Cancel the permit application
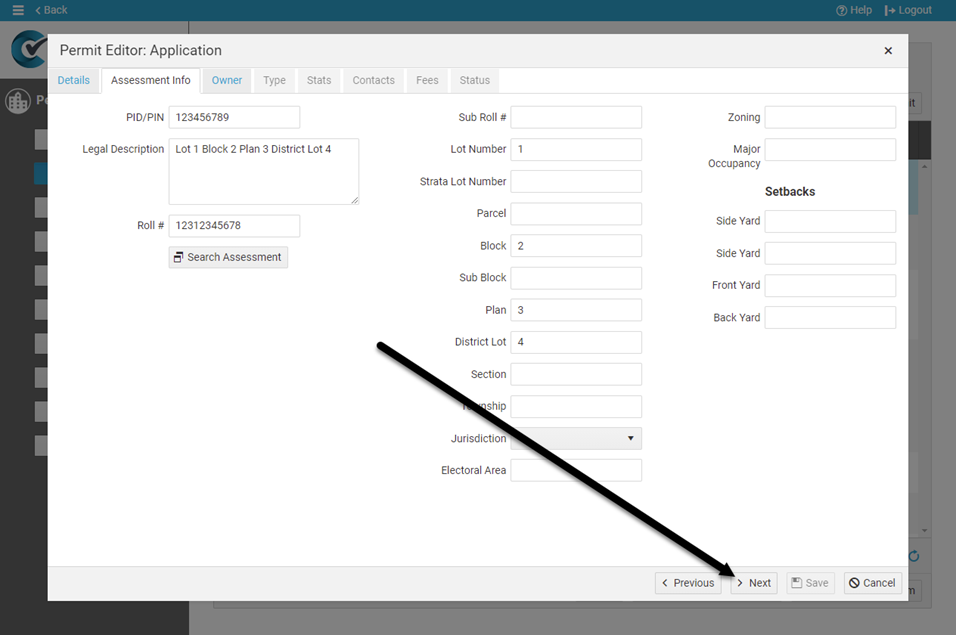Screen dimensions: 956x635 pos(872,583)
